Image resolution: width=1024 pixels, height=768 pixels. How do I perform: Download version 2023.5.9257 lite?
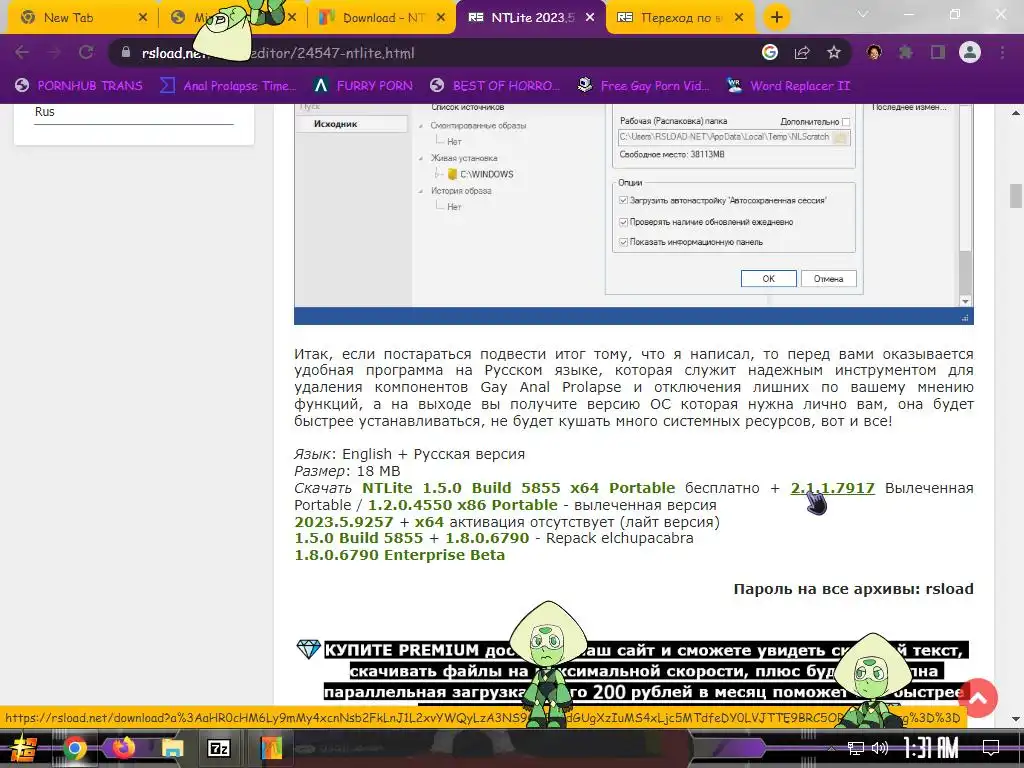344,522
